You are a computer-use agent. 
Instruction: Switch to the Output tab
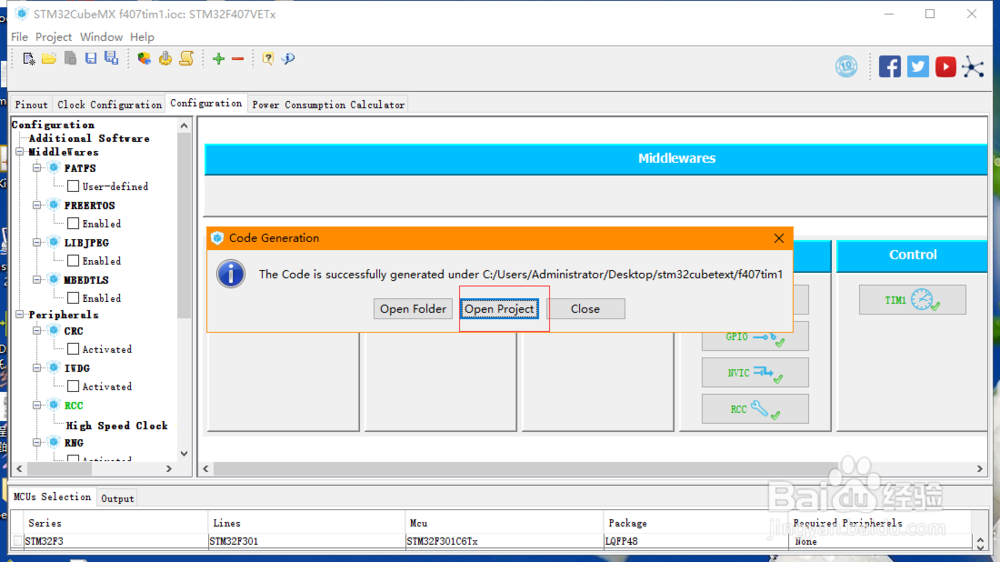(117, 498)
